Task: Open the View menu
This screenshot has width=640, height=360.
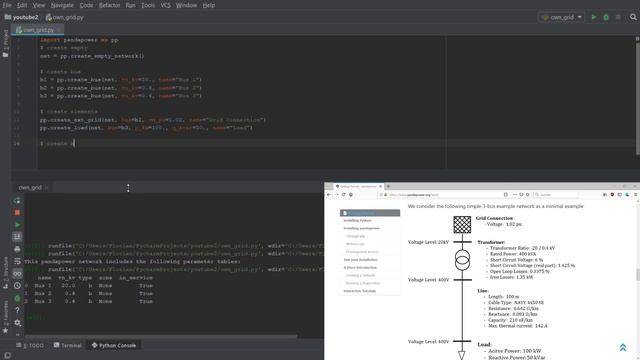Action: [39, 5]
